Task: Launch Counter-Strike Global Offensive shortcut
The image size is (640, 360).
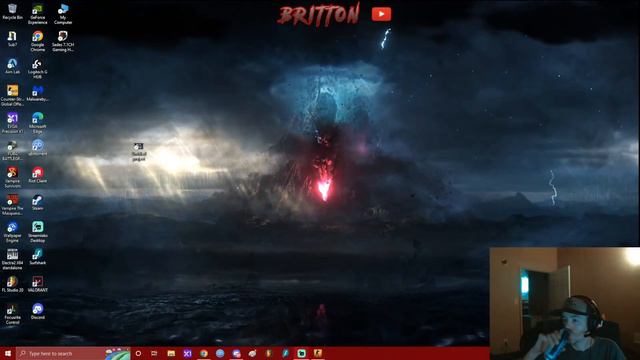Action: click(12, 96)
